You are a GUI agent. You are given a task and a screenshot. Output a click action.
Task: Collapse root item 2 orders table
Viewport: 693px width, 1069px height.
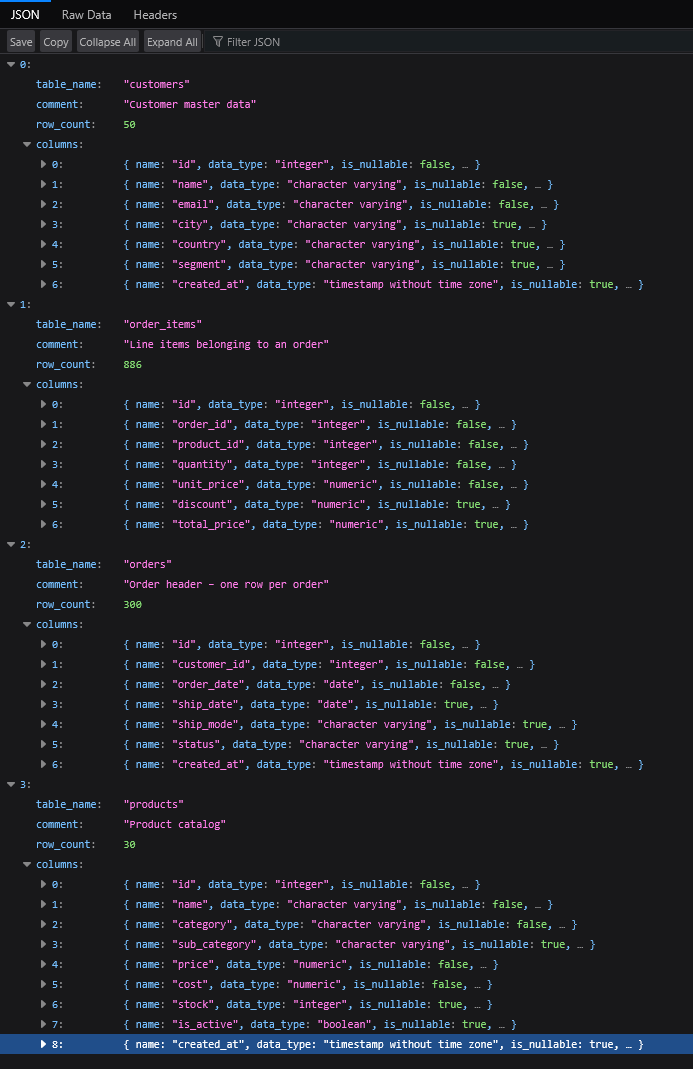pyautogui.click(x=11, y=545)
